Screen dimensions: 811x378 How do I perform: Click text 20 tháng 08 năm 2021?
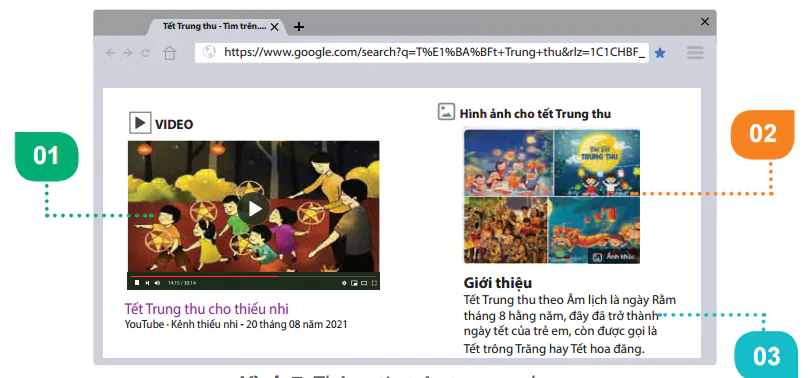click(296, 325)
